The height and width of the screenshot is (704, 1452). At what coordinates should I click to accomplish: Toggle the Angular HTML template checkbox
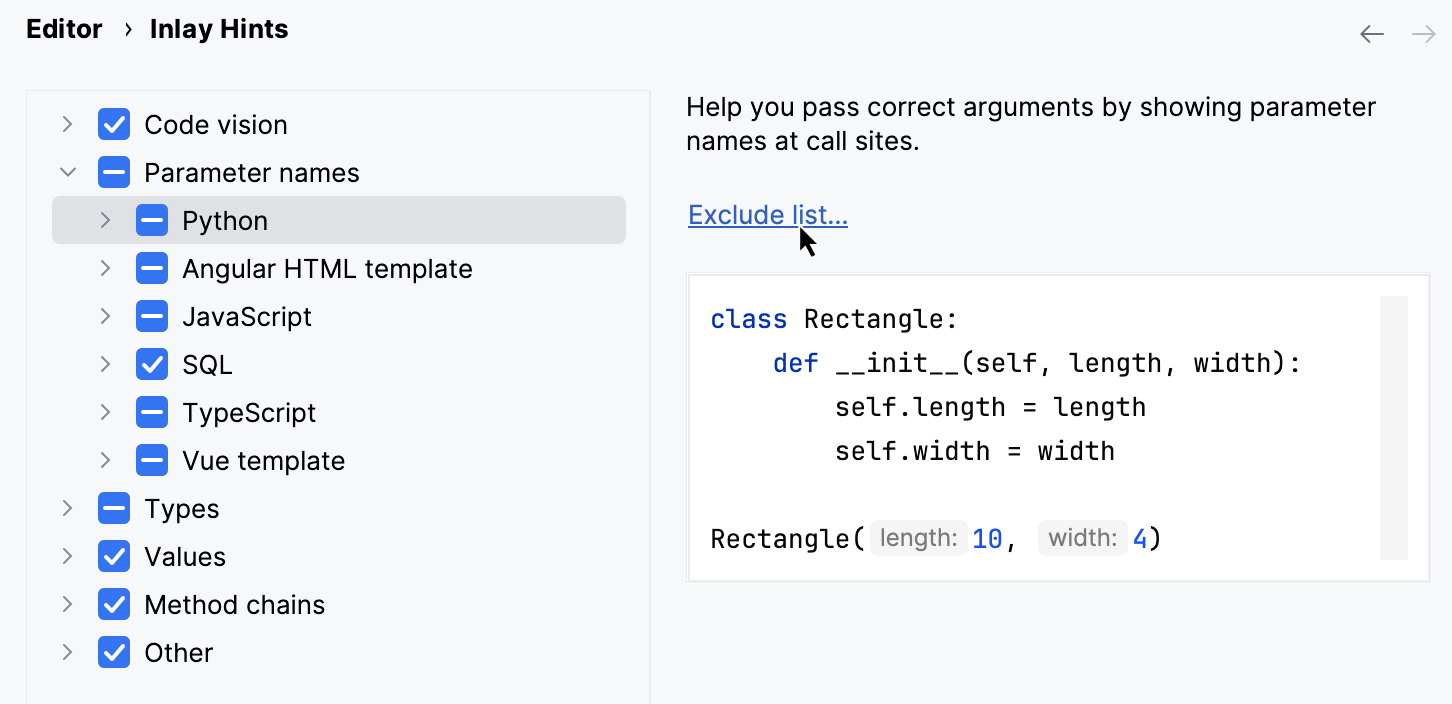coord(152,268)
